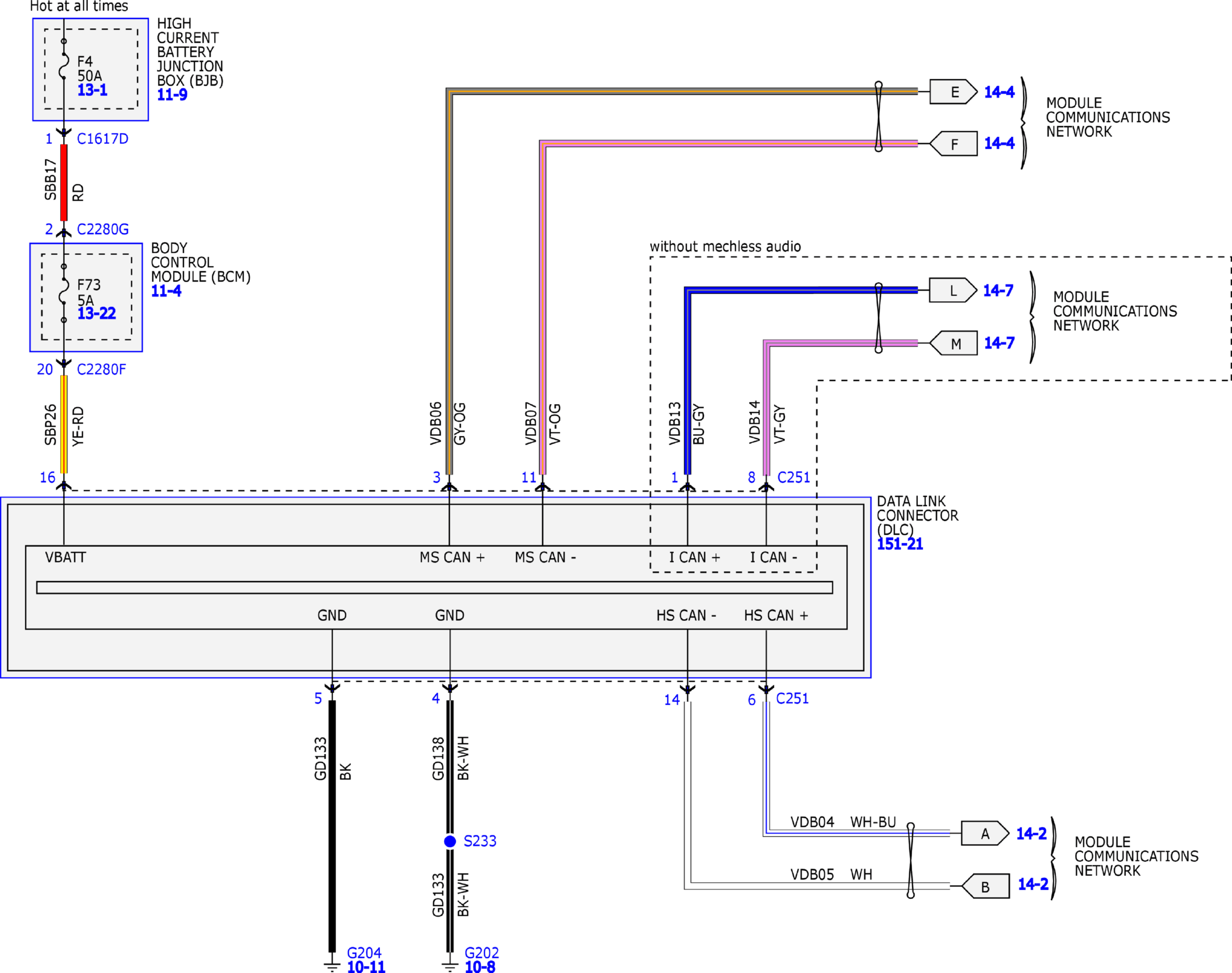The width and height of the screenshot is (1232, 973).
Task: Select the M off-page connector symbol
Action: 954,343
